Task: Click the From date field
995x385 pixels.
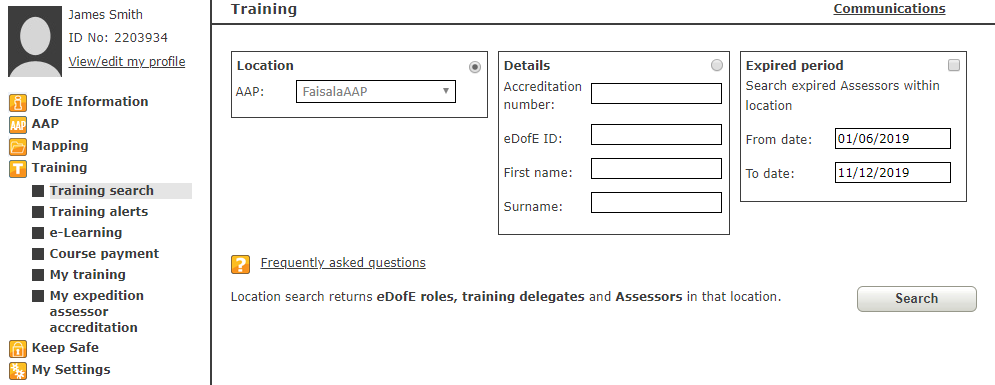Action: pyautogui.click(x=892, y=138)
